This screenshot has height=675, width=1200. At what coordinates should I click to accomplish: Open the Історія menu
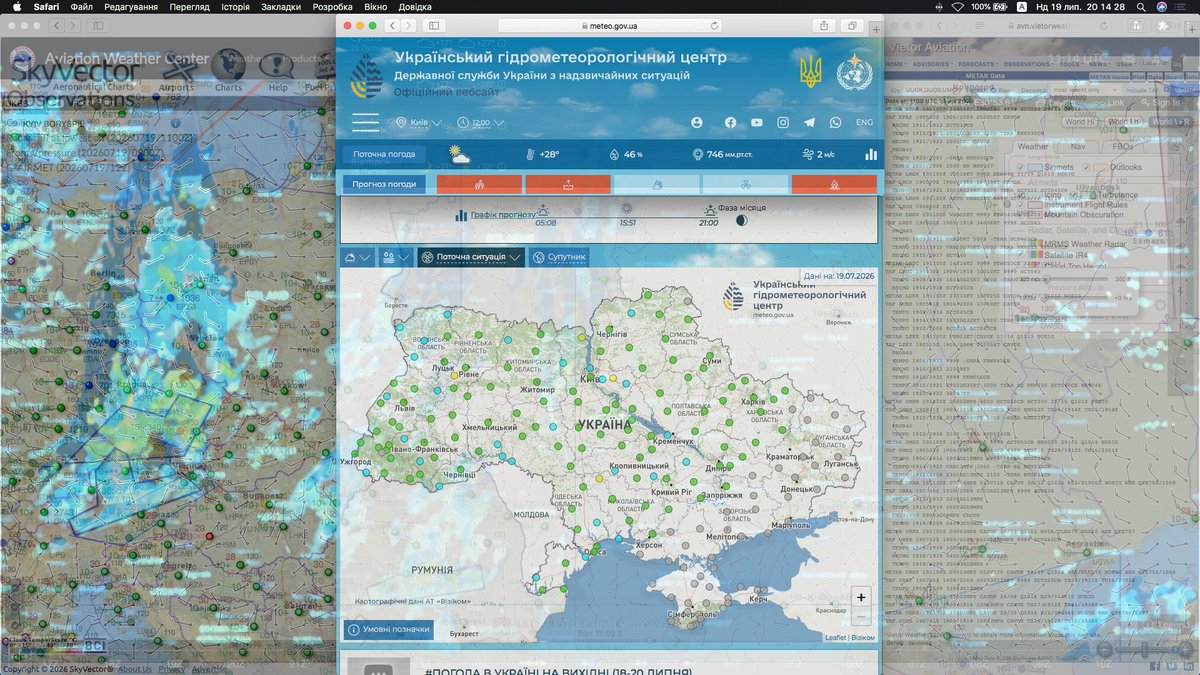coord(235,6)
